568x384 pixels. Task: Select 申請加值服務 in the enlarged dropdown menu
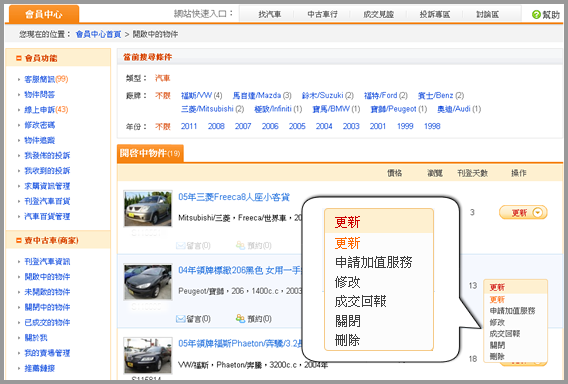pos(373,262)
